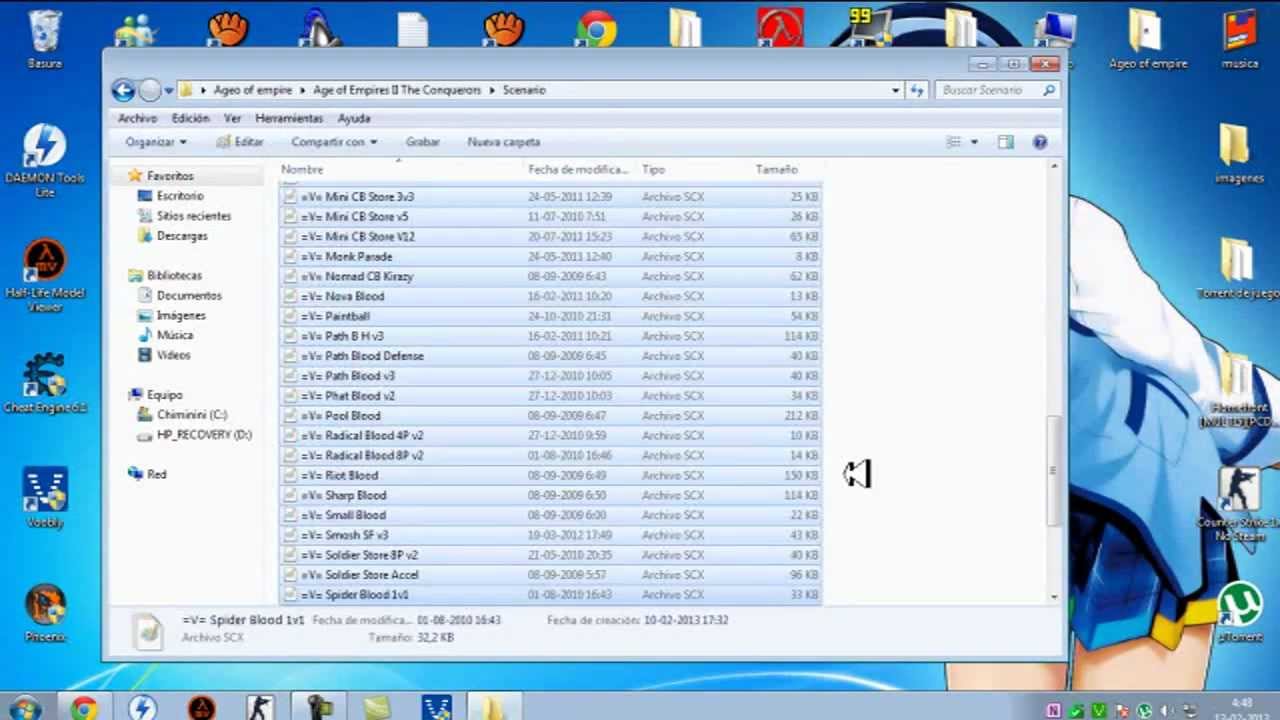Select the '=V= Spider Blood 1v1' file
Viewport: 1280px width, 720px height.
551,595
